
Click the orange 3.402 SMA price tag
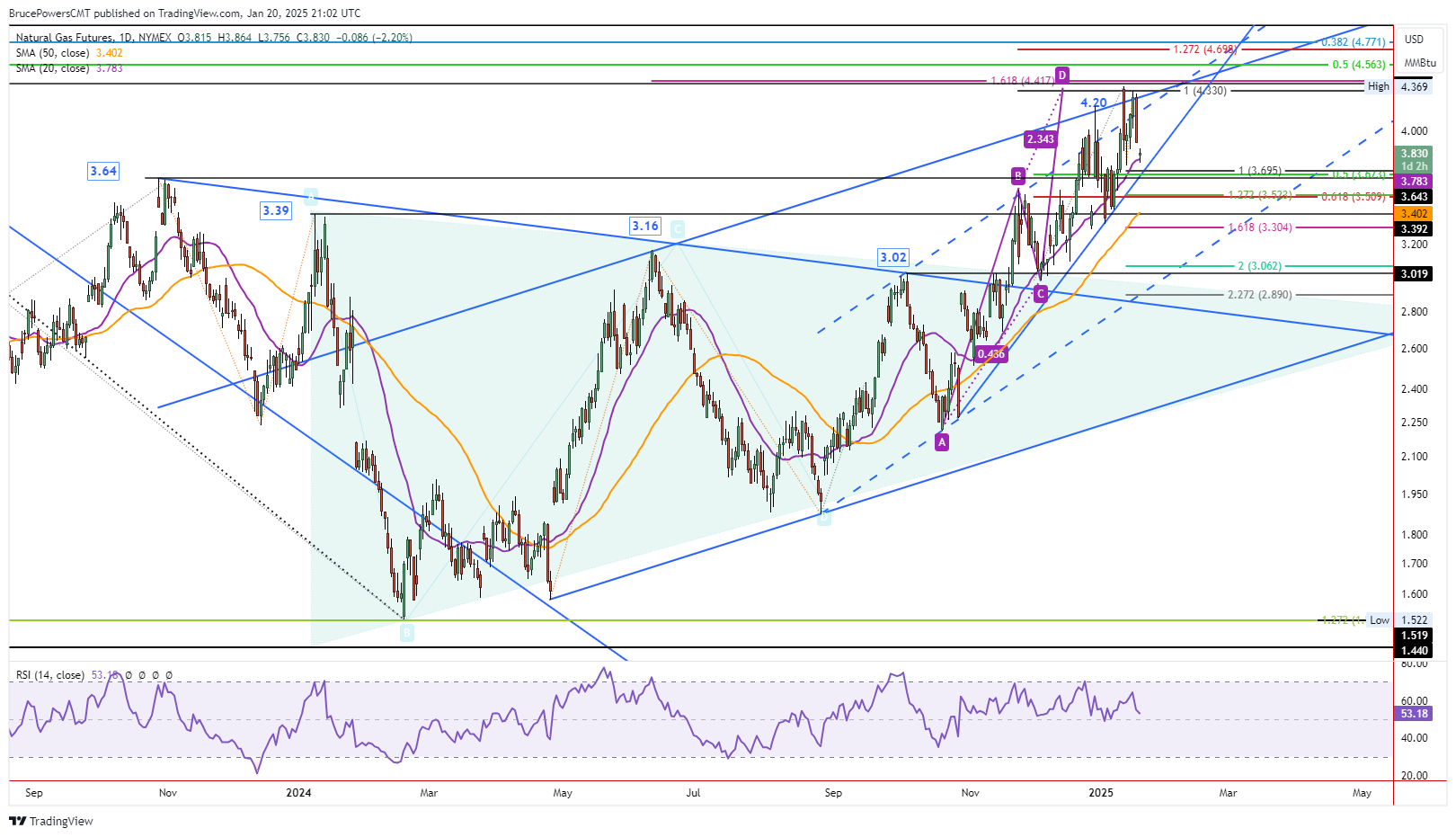click(x=1414, y=214)
